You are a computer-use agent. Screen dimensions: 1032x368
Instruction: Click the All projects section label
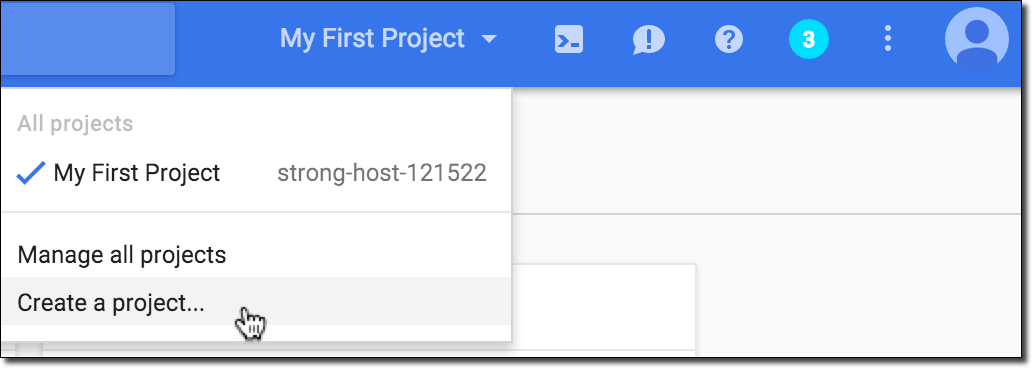(75, 124)
